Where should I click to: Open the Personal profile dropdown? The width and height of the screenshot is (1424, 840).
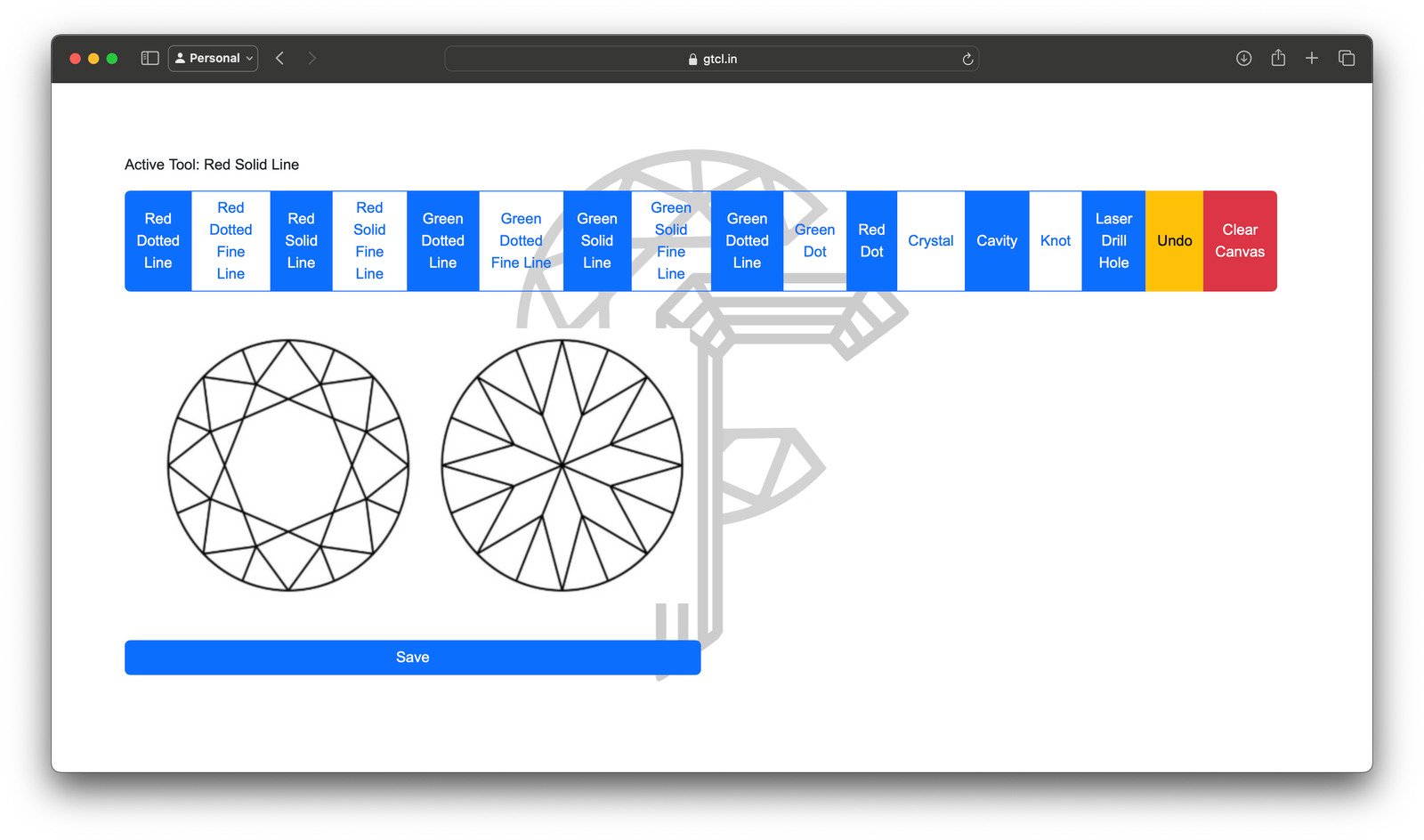(x=214, y=58)
